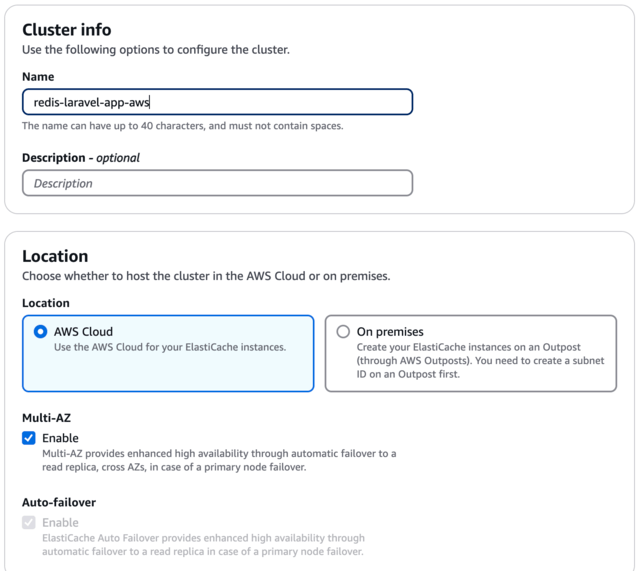Screen dimensions: 640x571
Task: Focus the optional Description input field
Action: 217,183
